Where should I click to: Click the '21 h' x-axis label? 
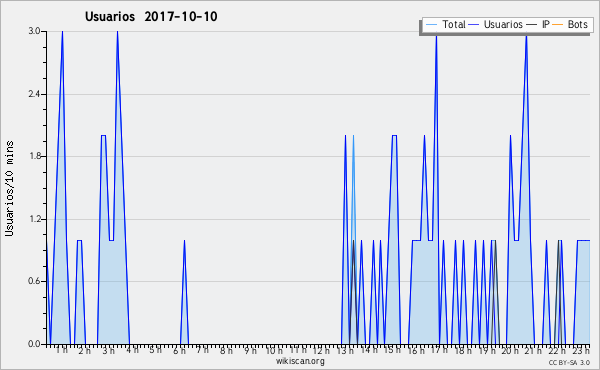pos(534,350)
